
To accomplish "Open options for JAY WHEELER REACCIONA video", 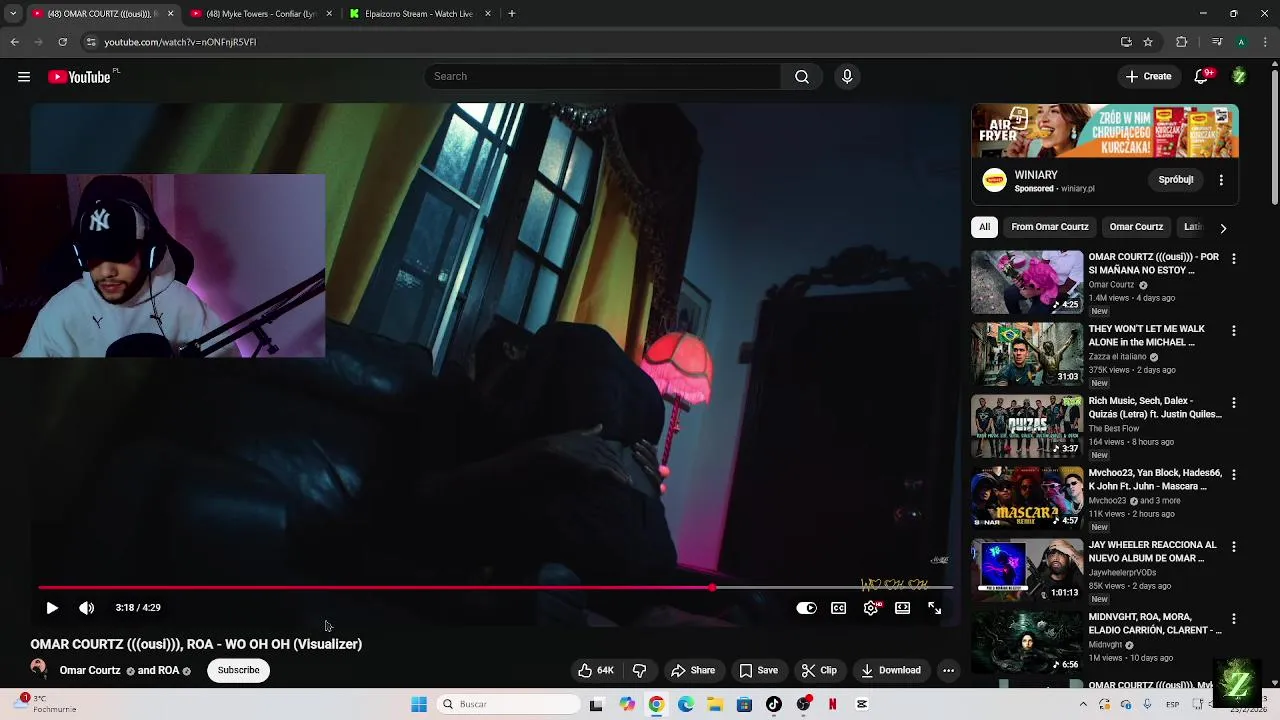I will (1233, 547).
